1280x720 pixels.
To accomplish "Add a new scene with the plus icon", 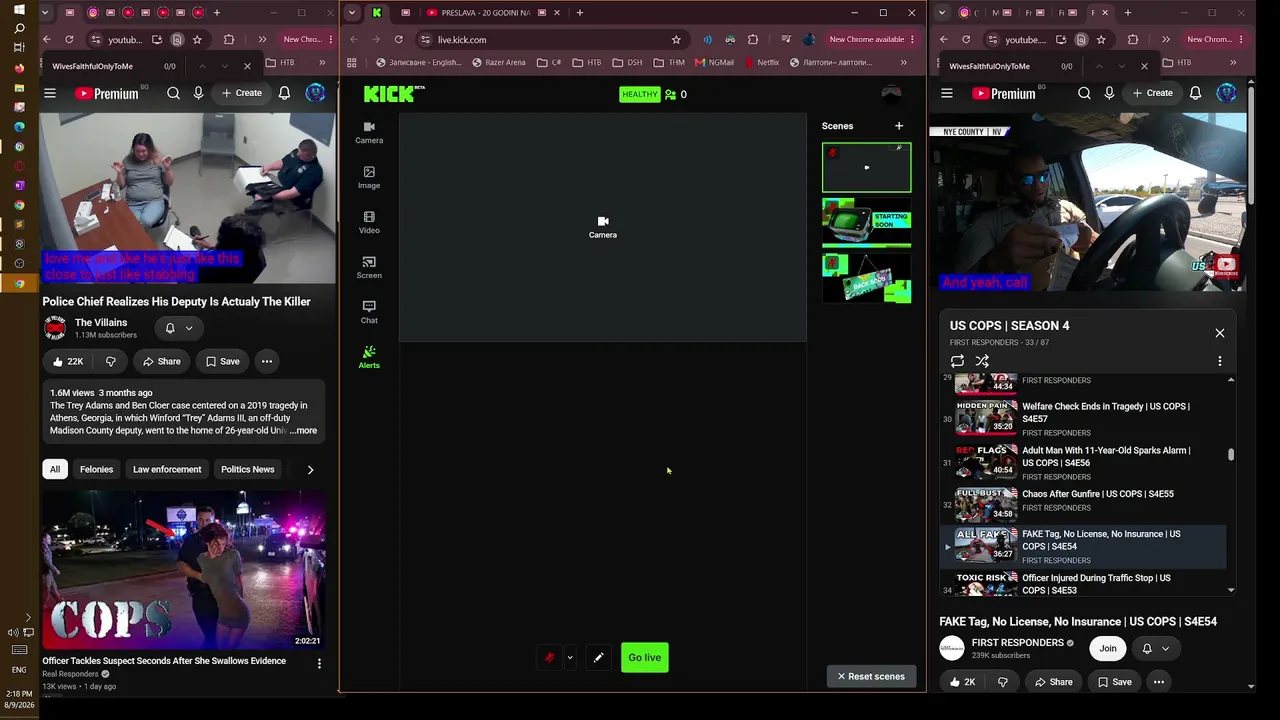I will coord(899,126).
